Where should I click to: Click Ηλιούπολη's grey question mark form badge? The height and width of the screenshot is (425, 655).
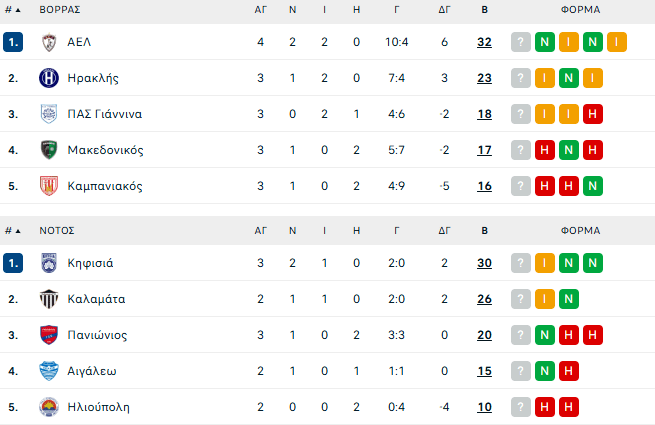pyautogui.click(x=521, y=407)
